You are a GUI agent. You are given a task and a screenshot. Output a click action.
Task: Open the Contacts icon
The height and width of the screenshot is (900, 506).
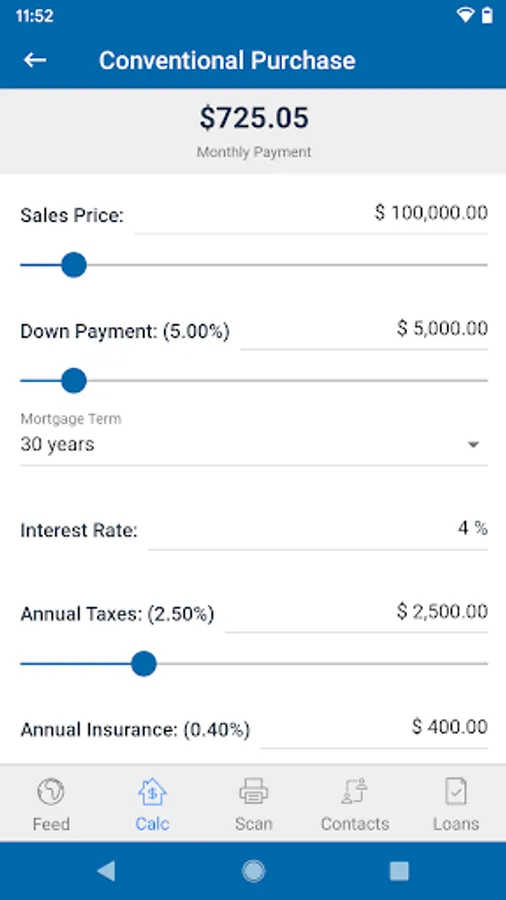(x=355, y=792)
